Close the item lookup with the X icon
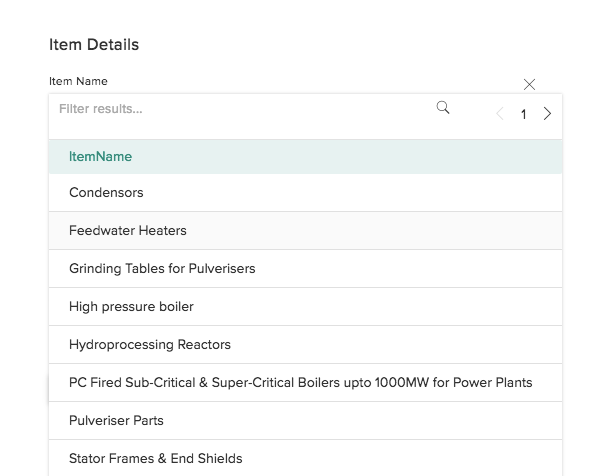This screenshot has height=476, width=606. 529,84
